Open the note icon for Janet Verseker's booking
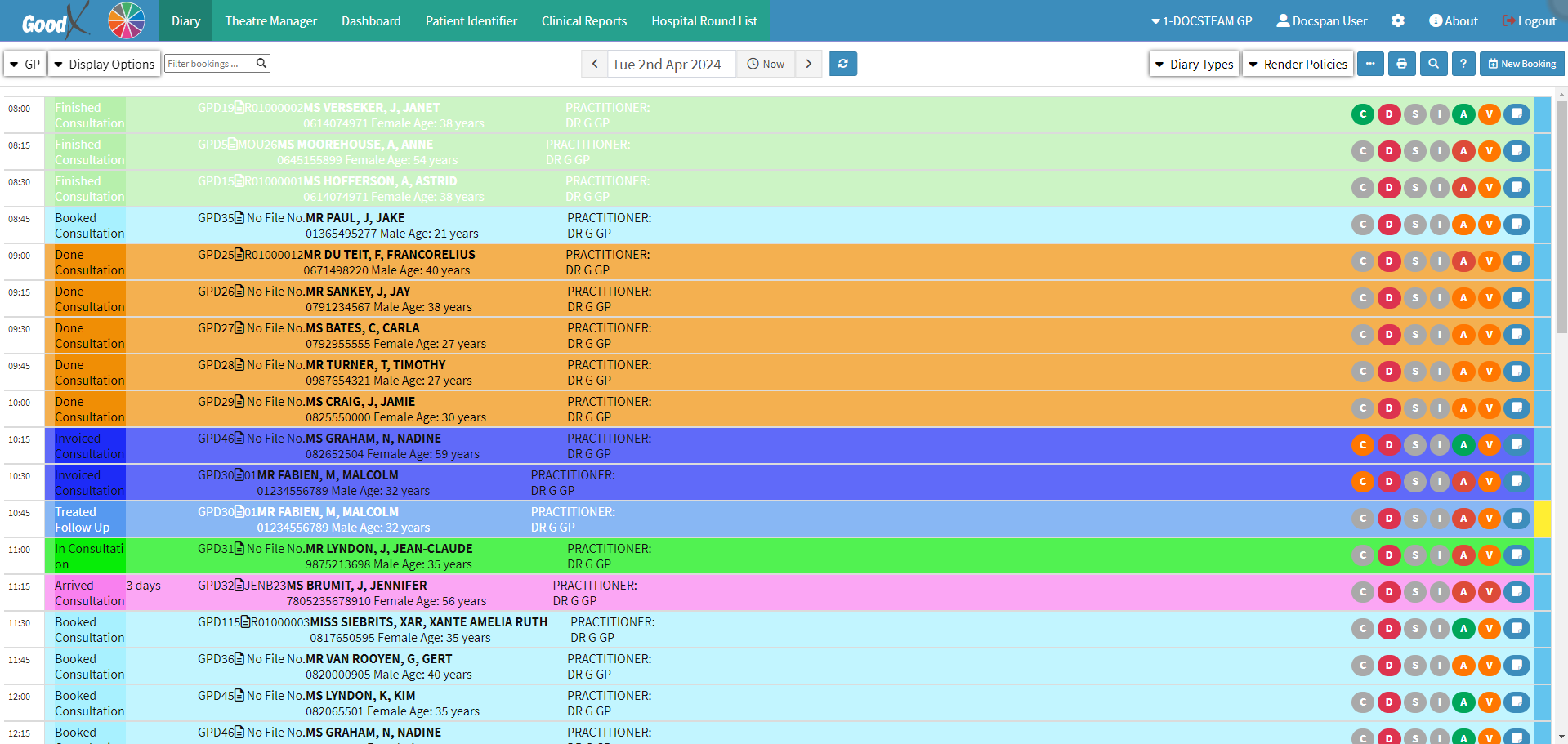 tap(1517, 114)
